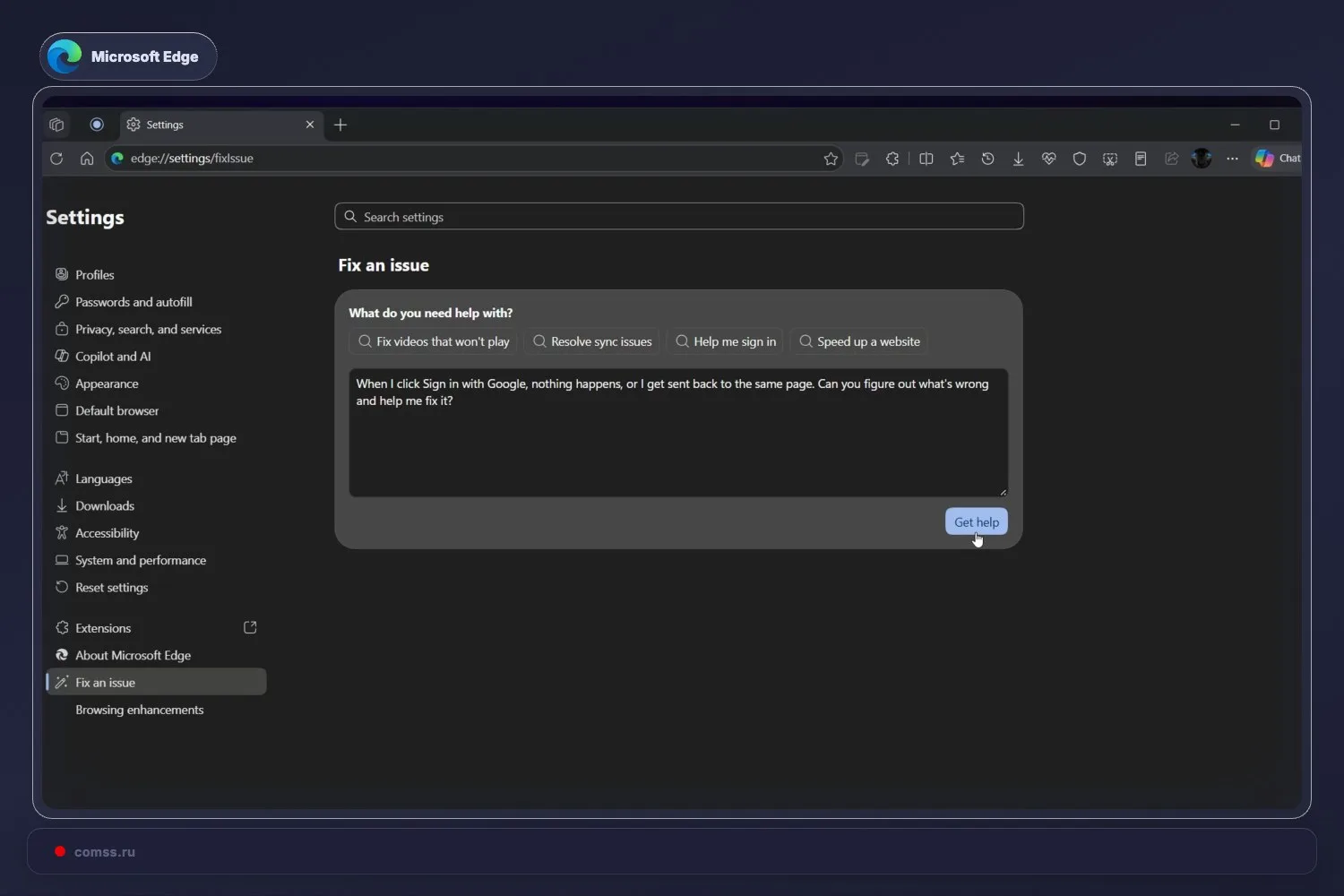
Task: Close the Settings tab
Action: point(310,125)
